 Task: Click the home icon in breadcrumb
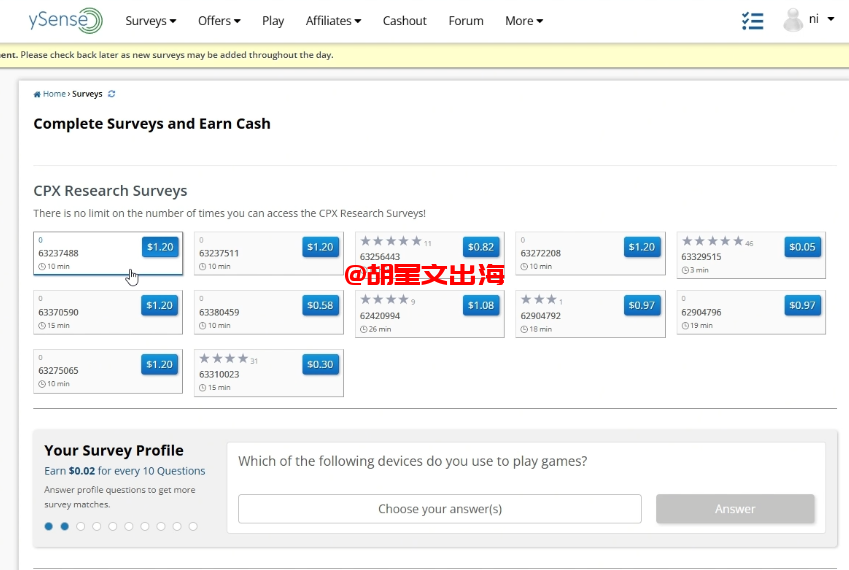click(37, 94)
